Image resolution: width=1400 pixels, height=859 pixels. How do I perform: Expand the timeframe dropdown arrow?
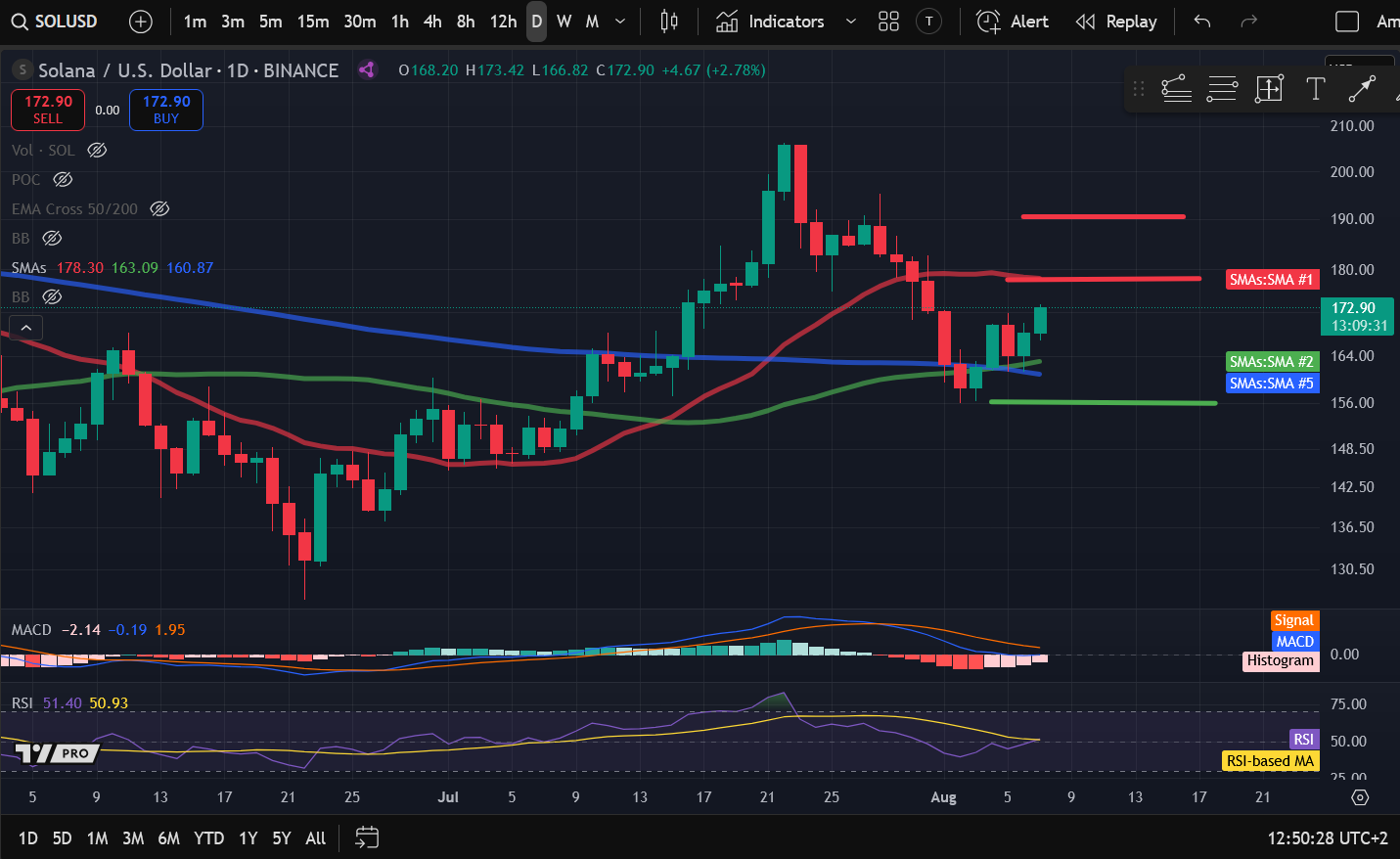pos(620,22)
